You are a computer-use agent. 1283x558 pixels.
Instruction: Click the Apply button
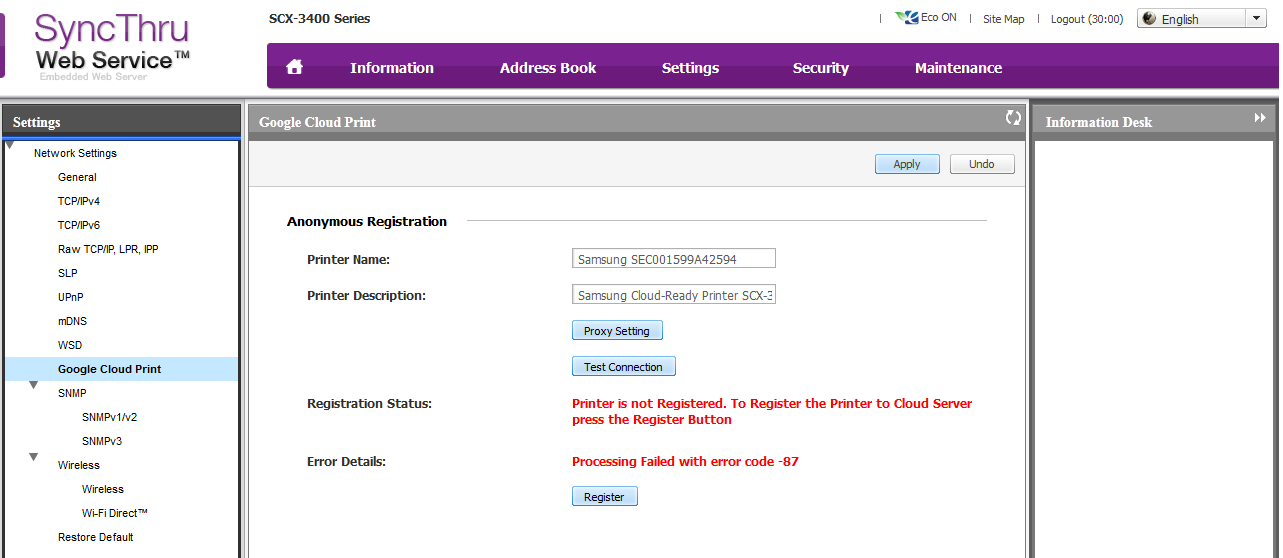point(907,164)
